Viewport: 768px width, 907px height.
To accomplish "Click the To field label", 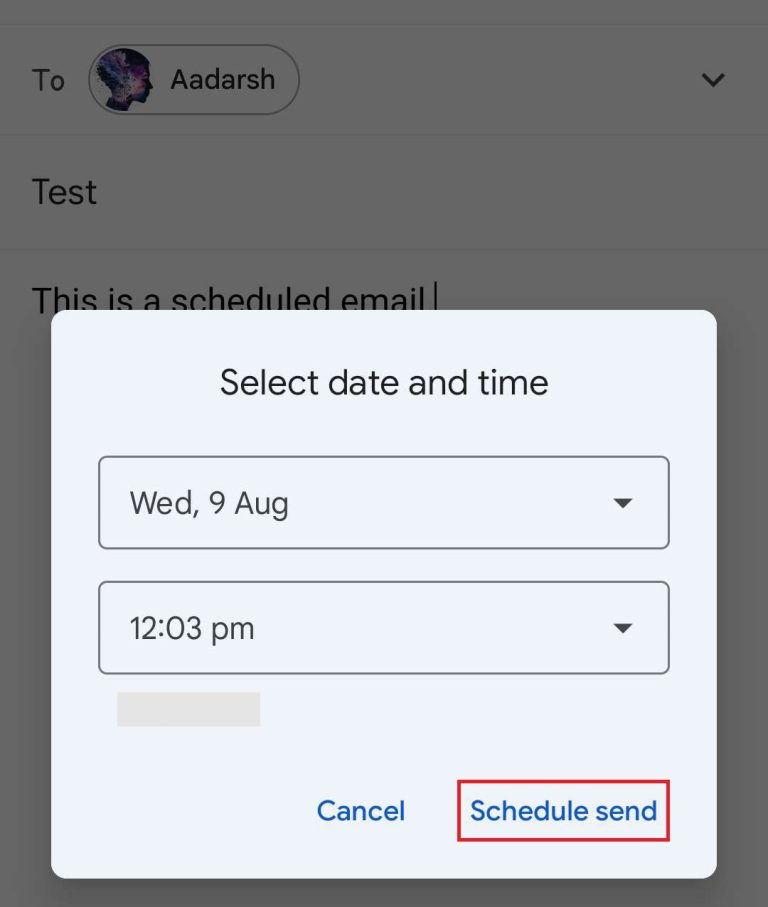I will click(x=47, y=80).
